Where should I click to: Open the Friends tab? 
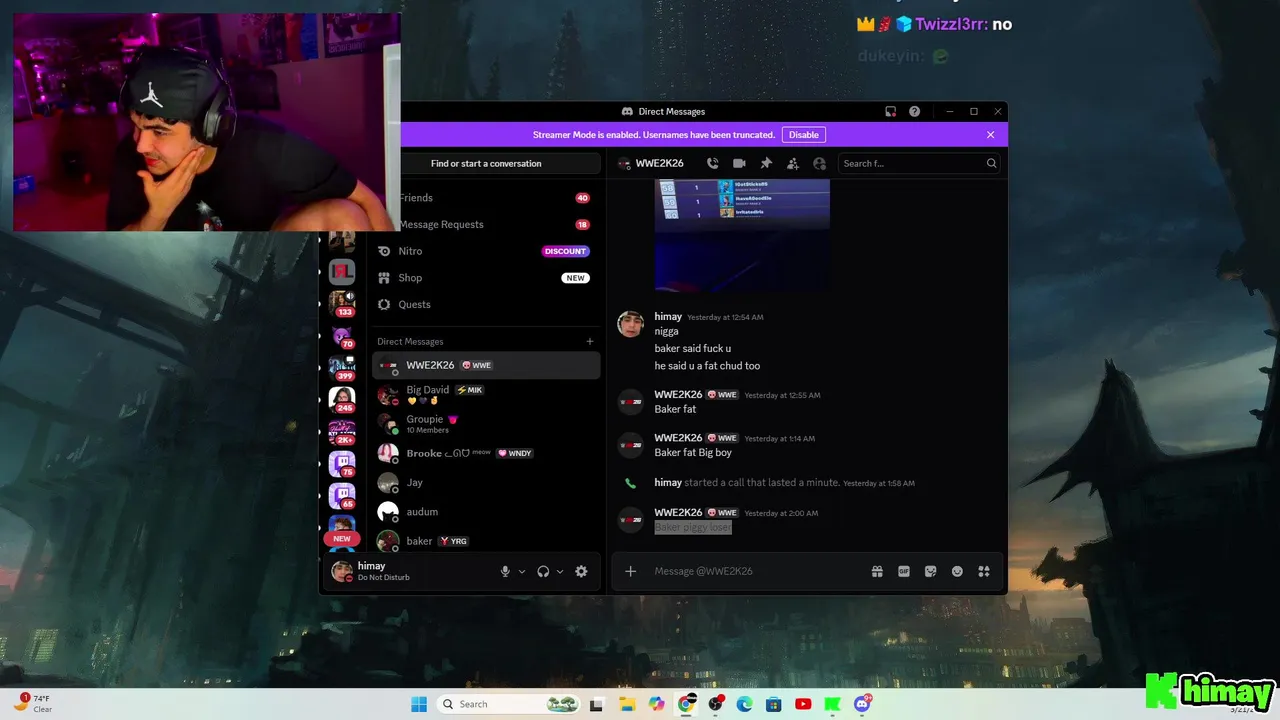click(487, 198)
